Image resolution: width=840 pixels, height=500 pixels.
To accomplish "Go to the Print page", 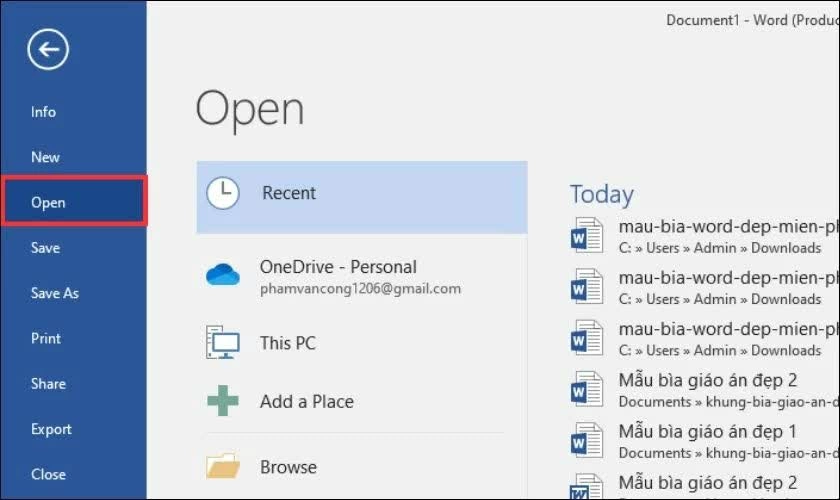I will point(46,338).
